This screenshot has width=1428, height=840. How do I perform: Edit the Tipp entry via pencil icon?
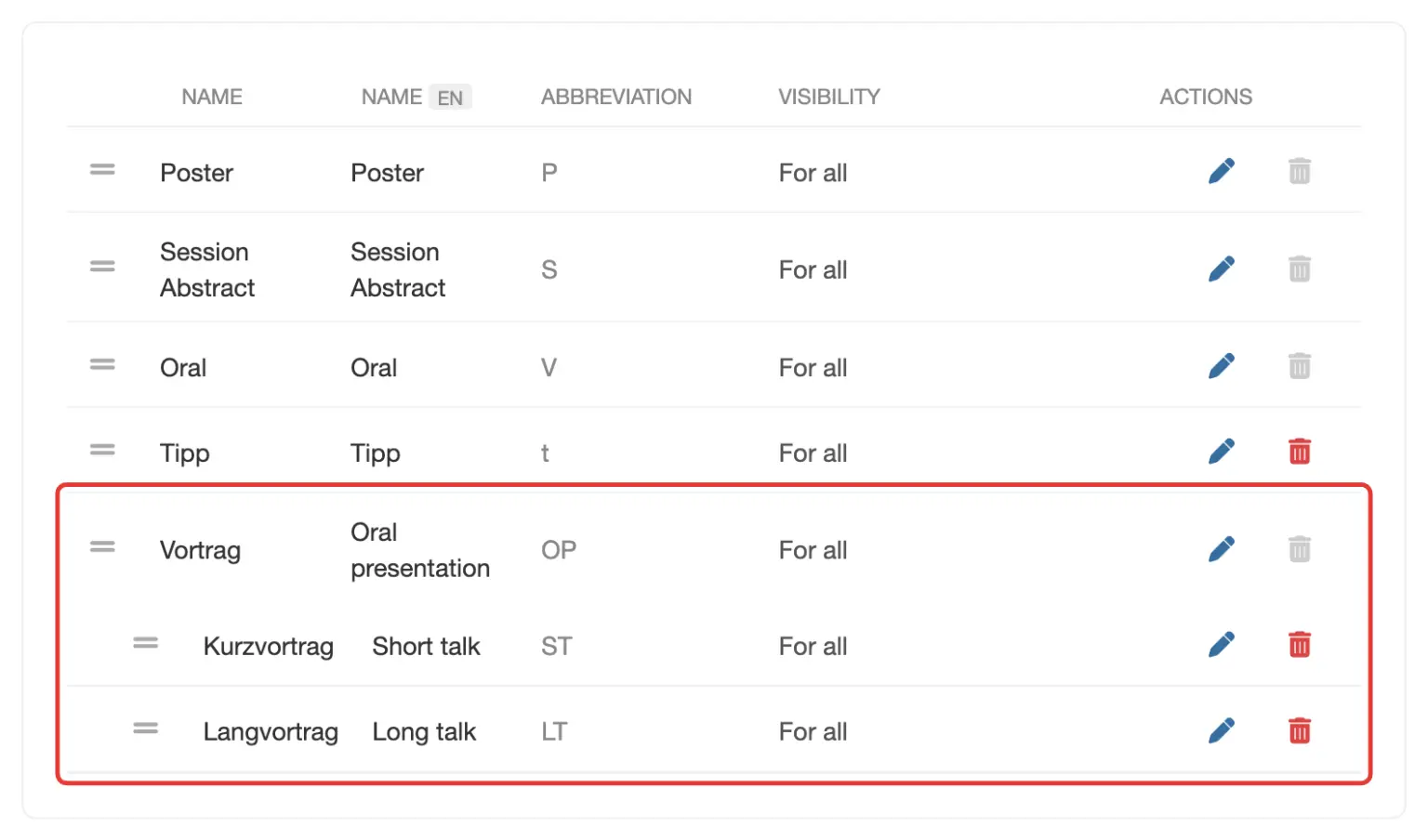tap(1221, 452)
